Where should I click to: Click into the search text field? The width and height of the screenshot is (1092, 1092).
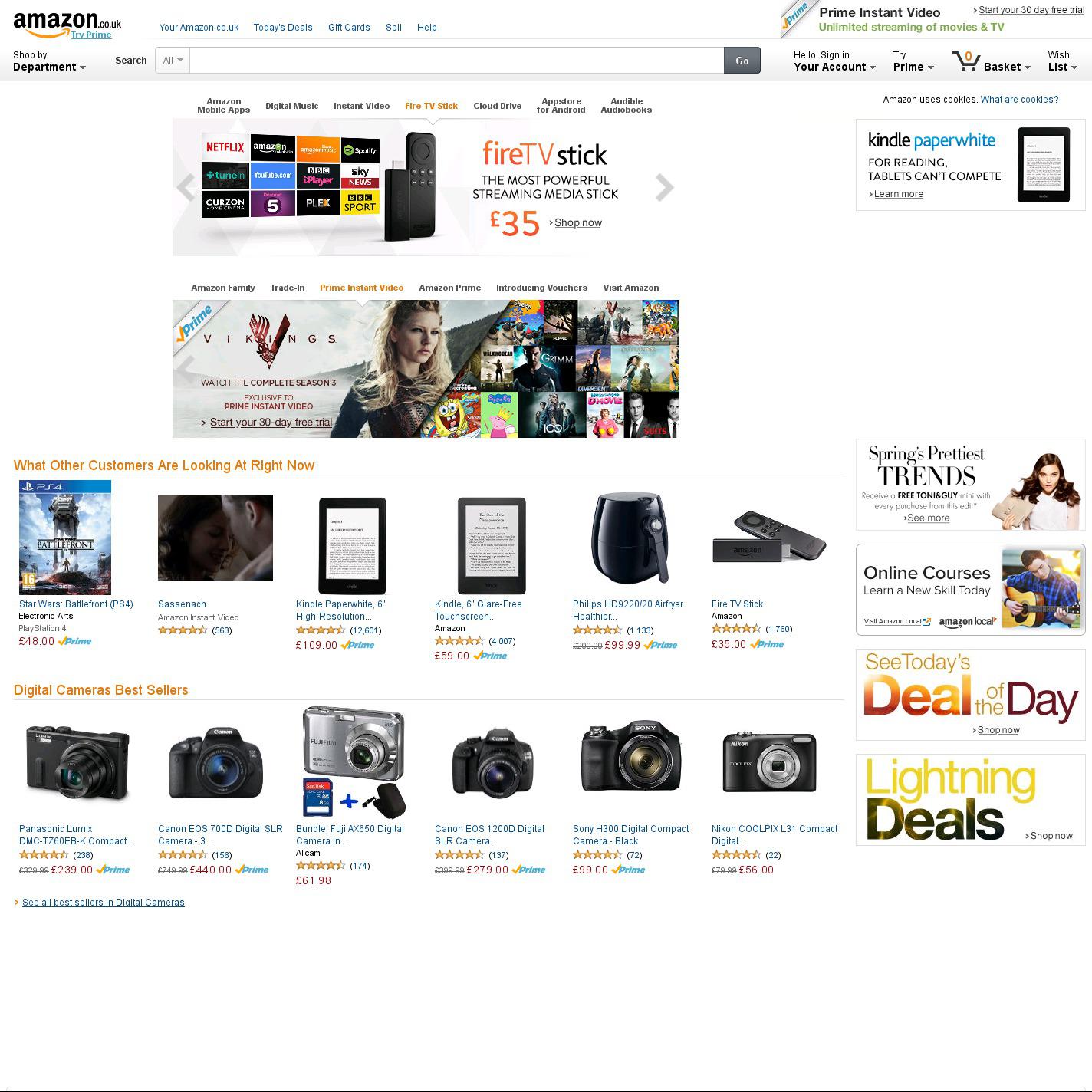(456, 61)
